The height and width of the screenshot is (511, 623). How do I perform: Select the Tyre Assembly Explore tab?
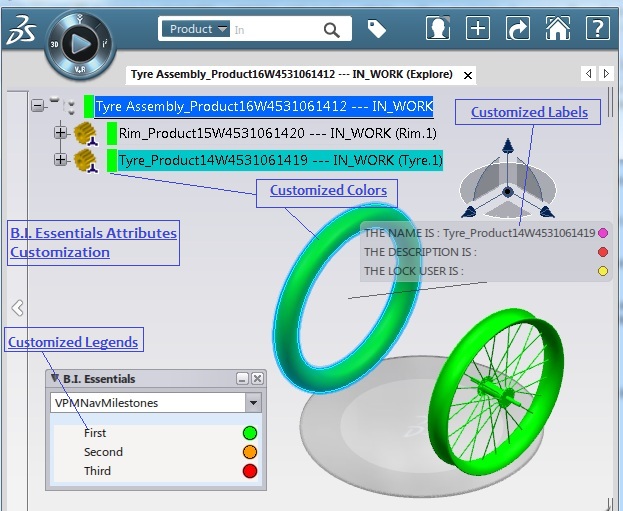pyautogui.click(x=292, y=74)
